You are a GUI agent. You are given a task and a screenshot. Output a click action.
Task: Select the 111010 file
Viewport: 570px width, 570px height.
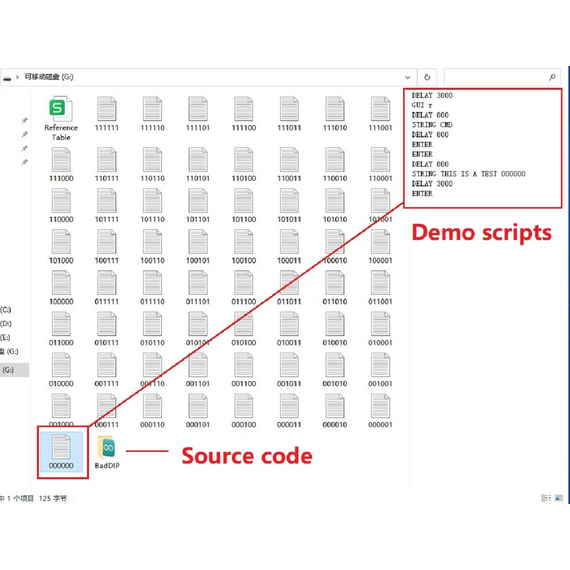335,114
